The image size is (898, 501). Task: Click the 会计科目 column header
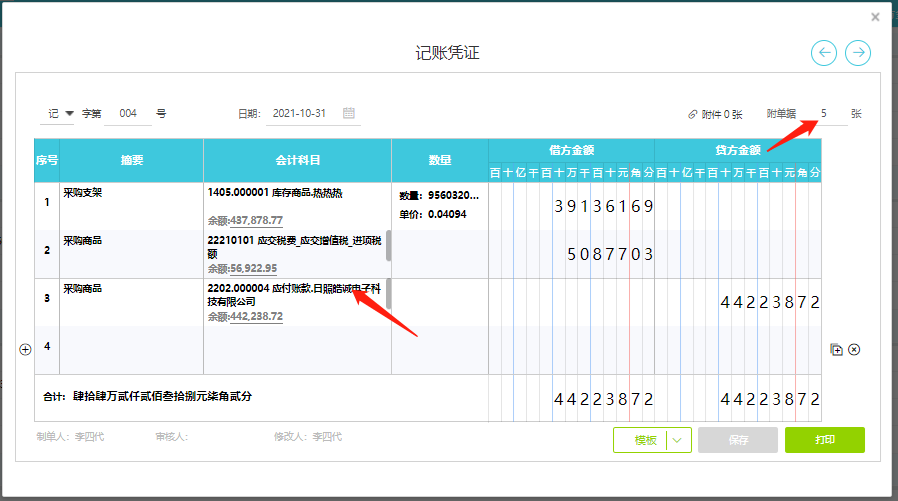point(297,160)
